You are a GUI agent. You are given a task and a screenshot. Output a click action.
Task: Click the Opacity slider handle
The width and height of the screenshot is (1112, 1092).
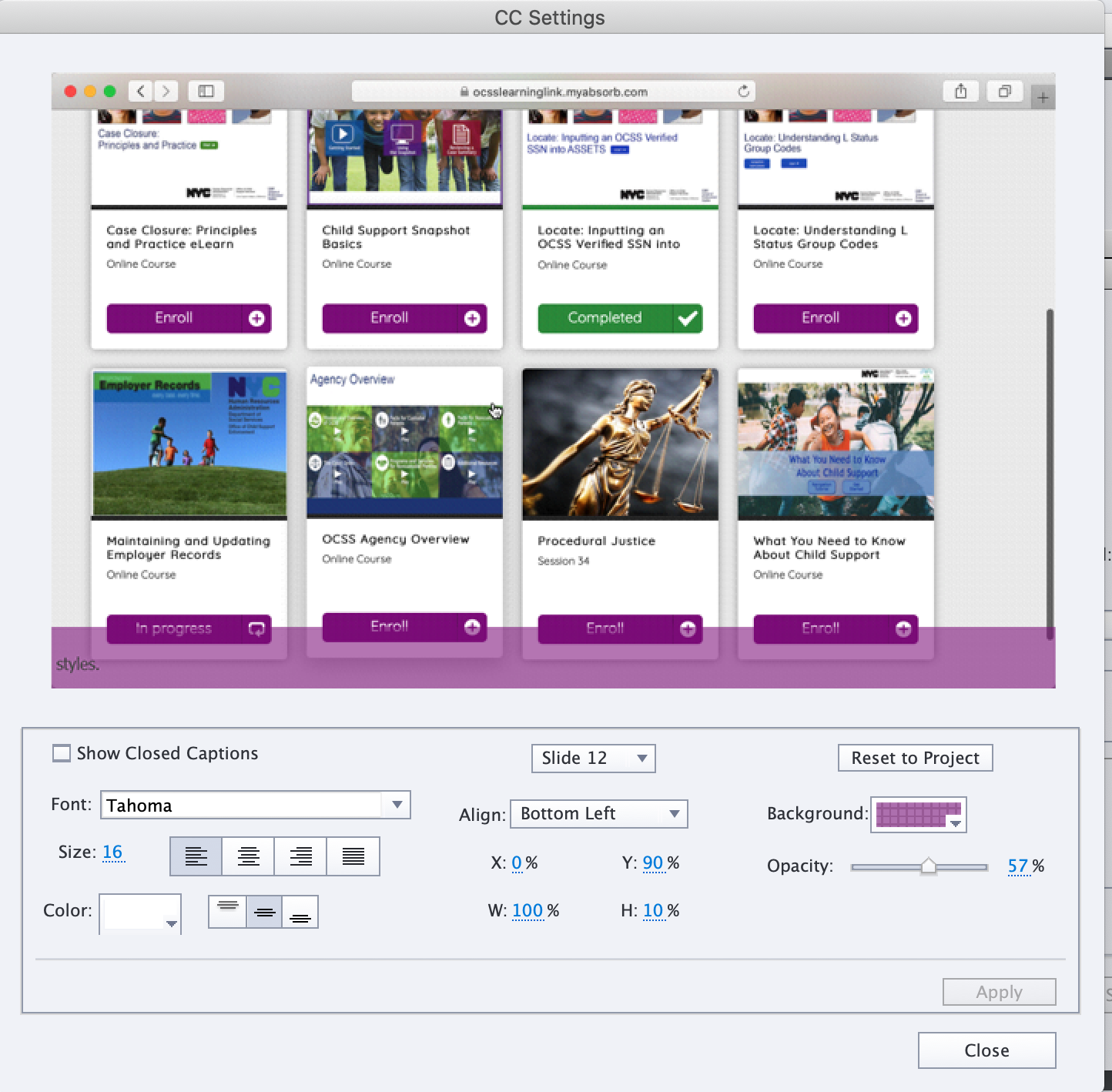click(929, 866)
